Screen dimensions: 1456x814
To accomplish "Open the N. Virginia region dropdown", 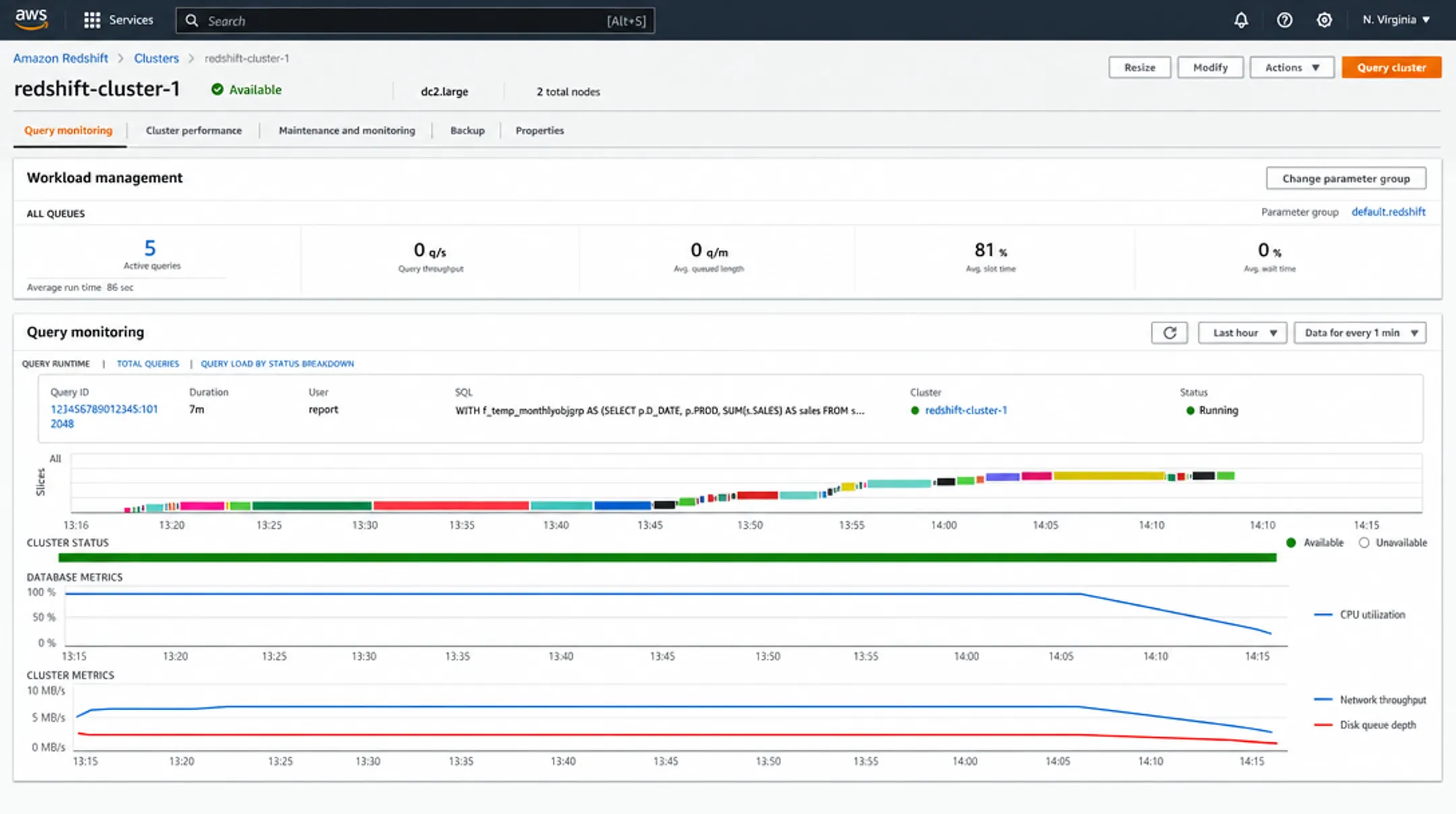I will 1396,20.
